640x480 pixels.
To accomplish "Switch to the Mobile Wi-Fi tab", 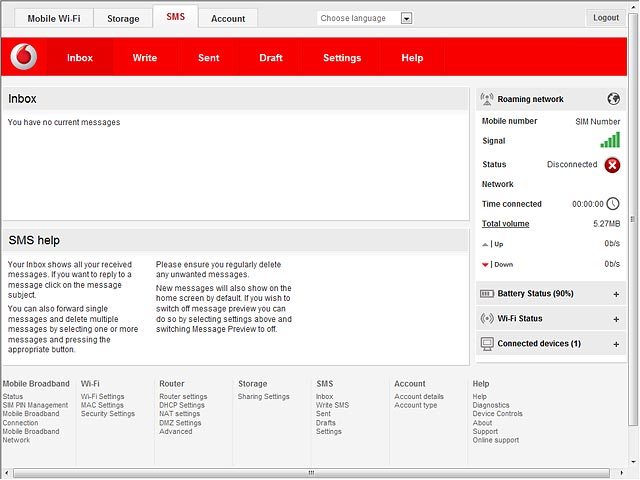I will tap(54, 18).
